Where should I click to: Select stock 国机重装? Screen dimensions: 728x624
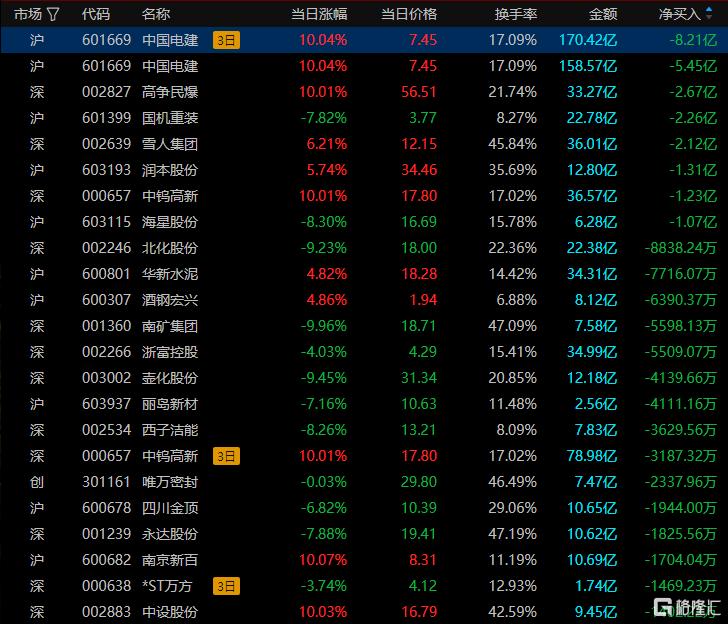pos(170,118)
